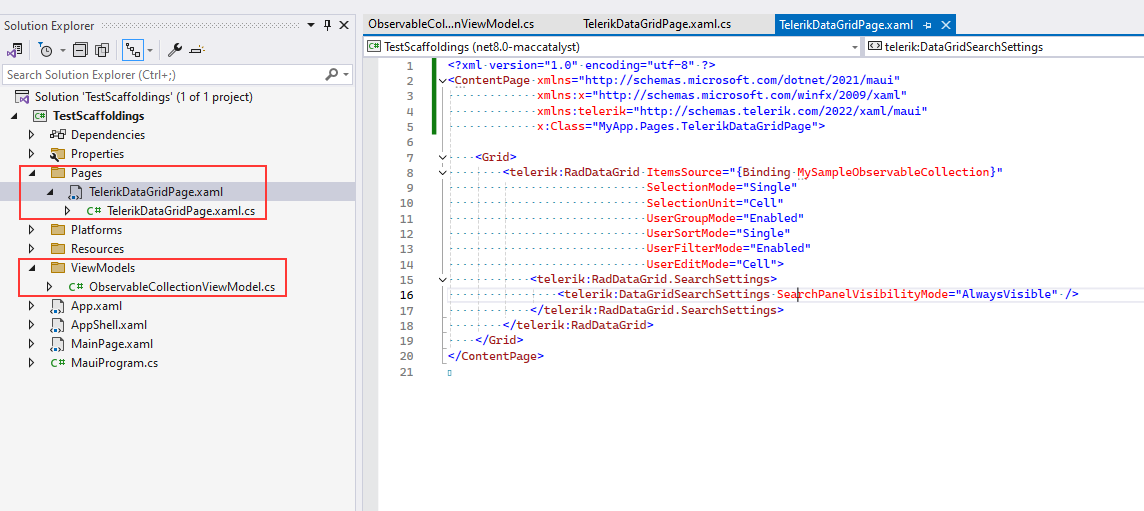Expand the Resources folder
Viewport: 1144px width, 511px height.
coord(32,249)
